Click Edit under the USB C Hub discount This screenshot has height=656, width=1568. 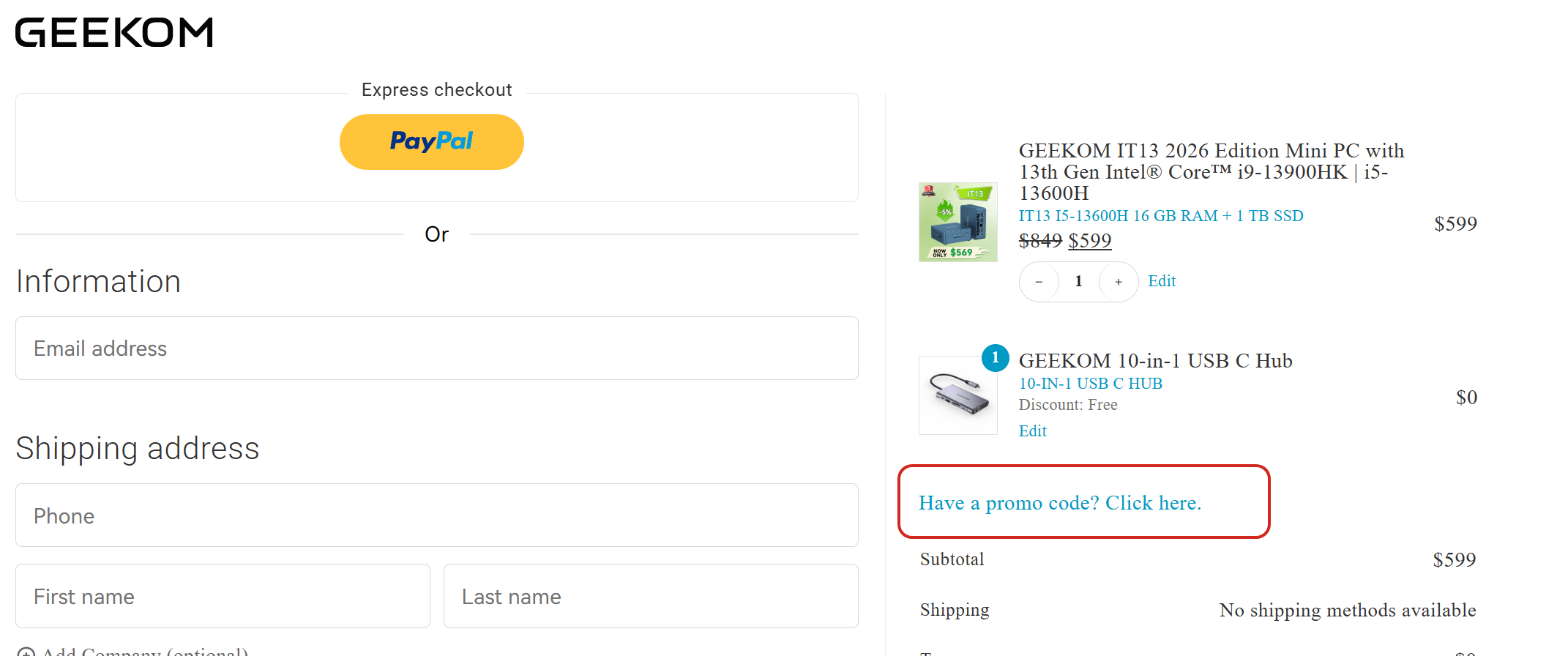[x=1032, y=431]
